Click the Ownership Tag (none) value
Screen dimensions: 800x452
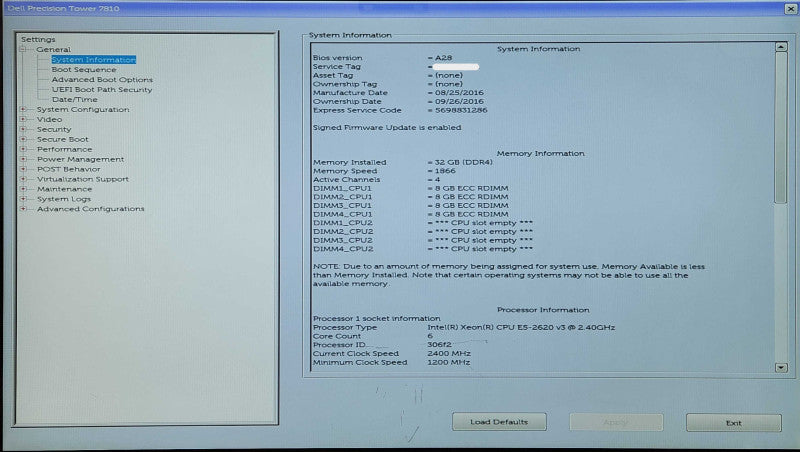pyautogui.click(x=448, y=84)
